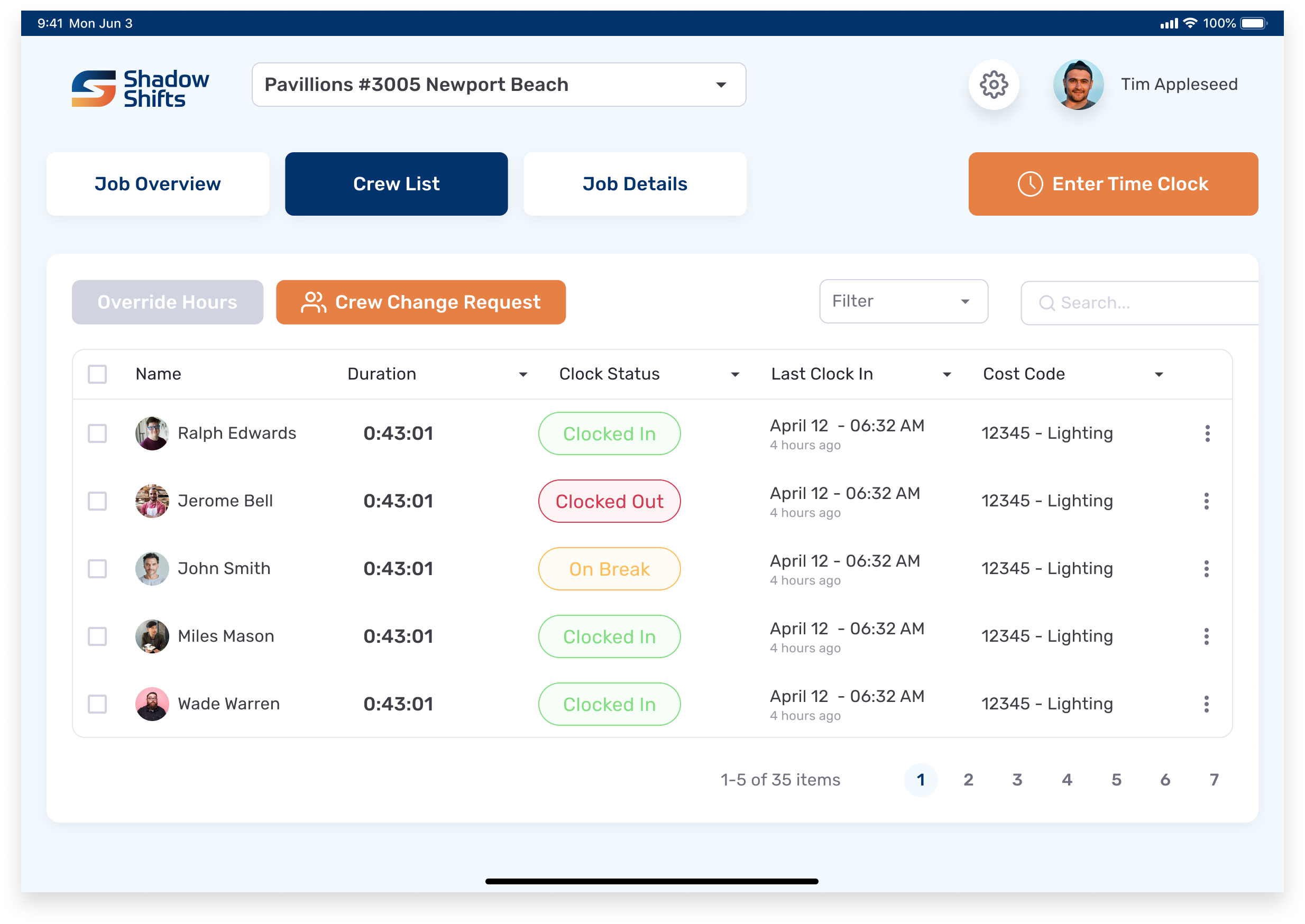Click the search magnifier icon

(1046, 303)
